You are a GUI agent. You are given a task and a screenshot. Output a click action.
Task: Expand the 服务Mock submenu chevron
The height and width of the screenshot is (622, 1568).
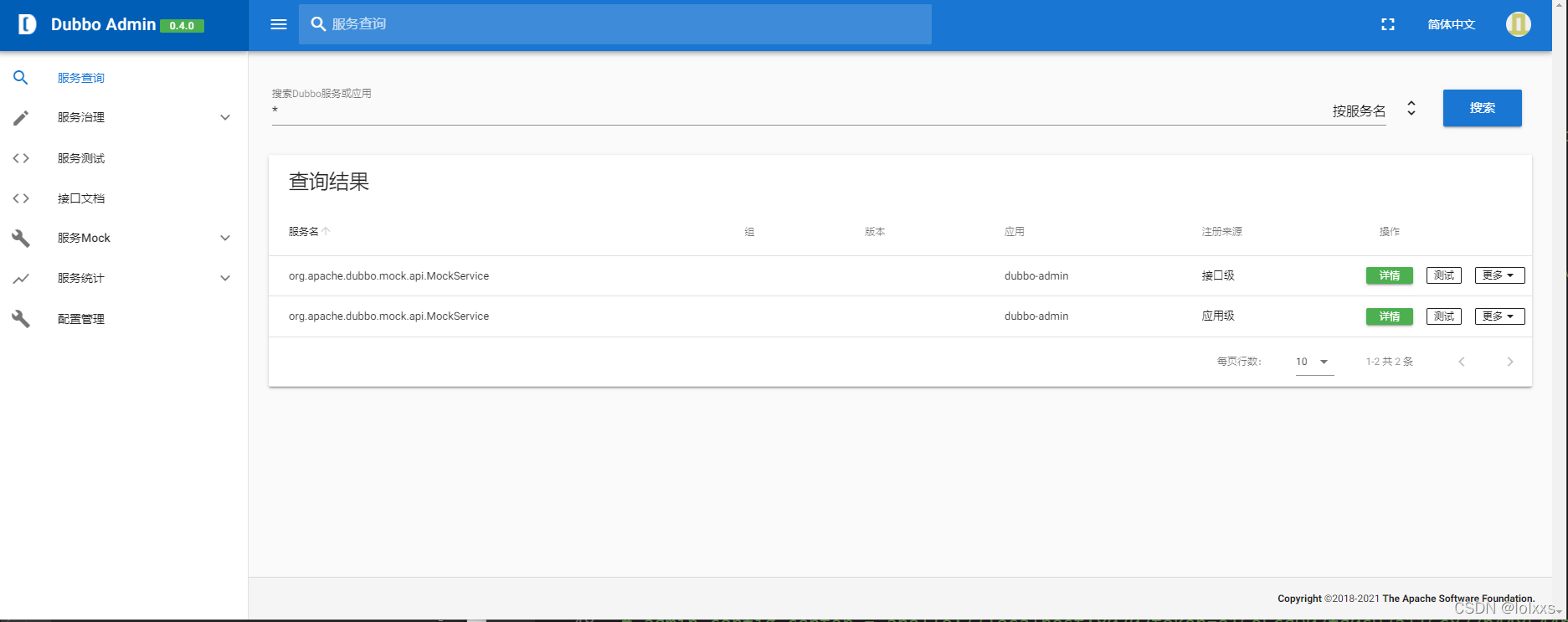[x=225, y=239]
